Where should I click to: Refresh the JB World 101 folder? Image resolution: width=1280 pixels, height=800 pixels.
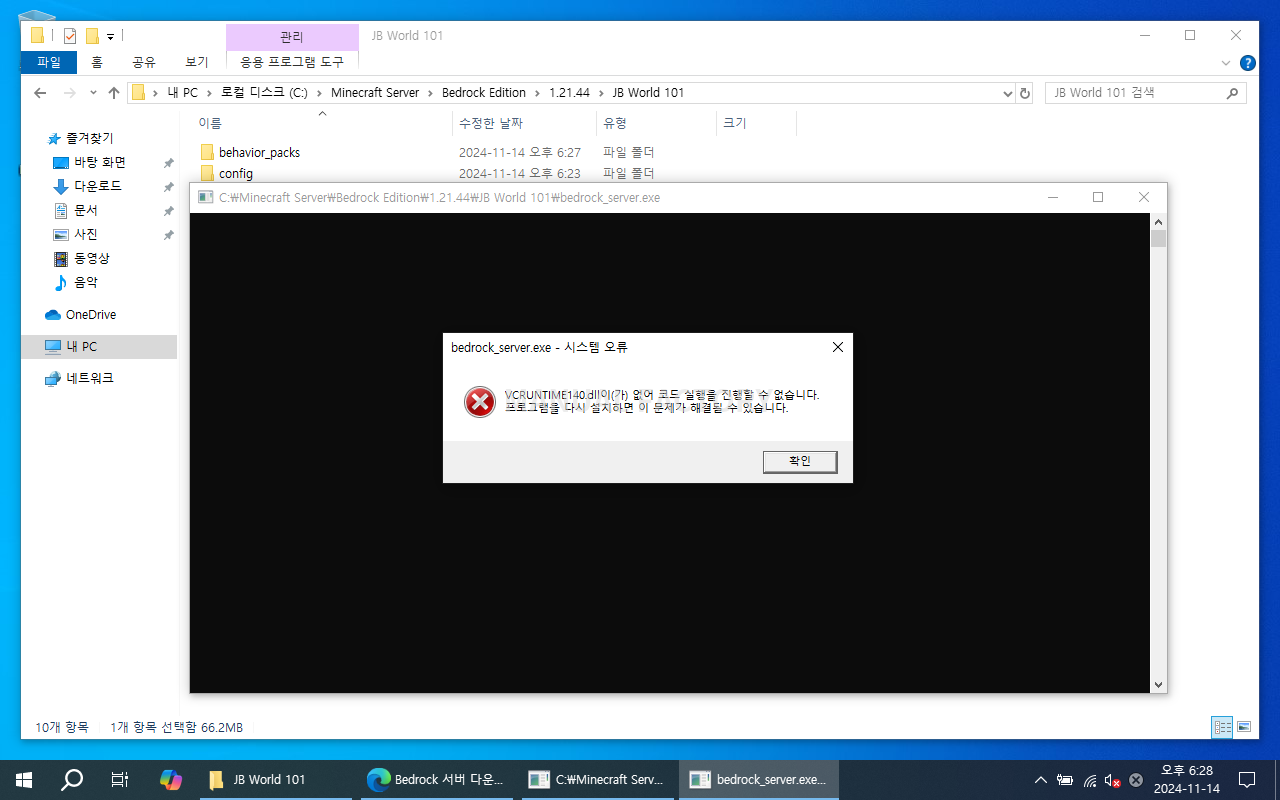[1024, 93]
